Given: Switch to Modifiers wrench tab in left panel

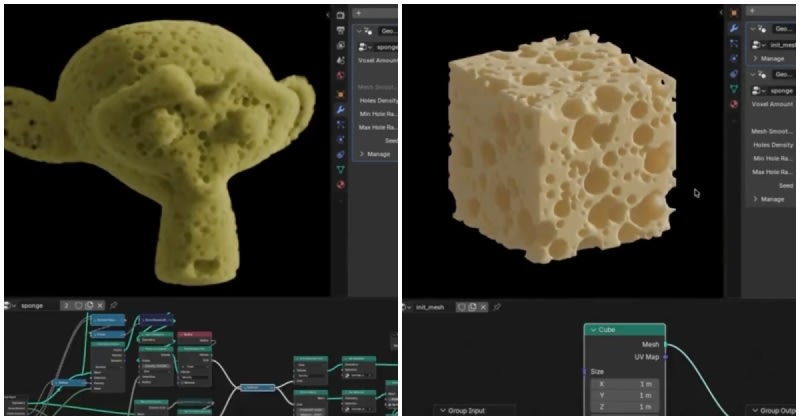Looking at the screenshot, I should [x=340, y=107].
